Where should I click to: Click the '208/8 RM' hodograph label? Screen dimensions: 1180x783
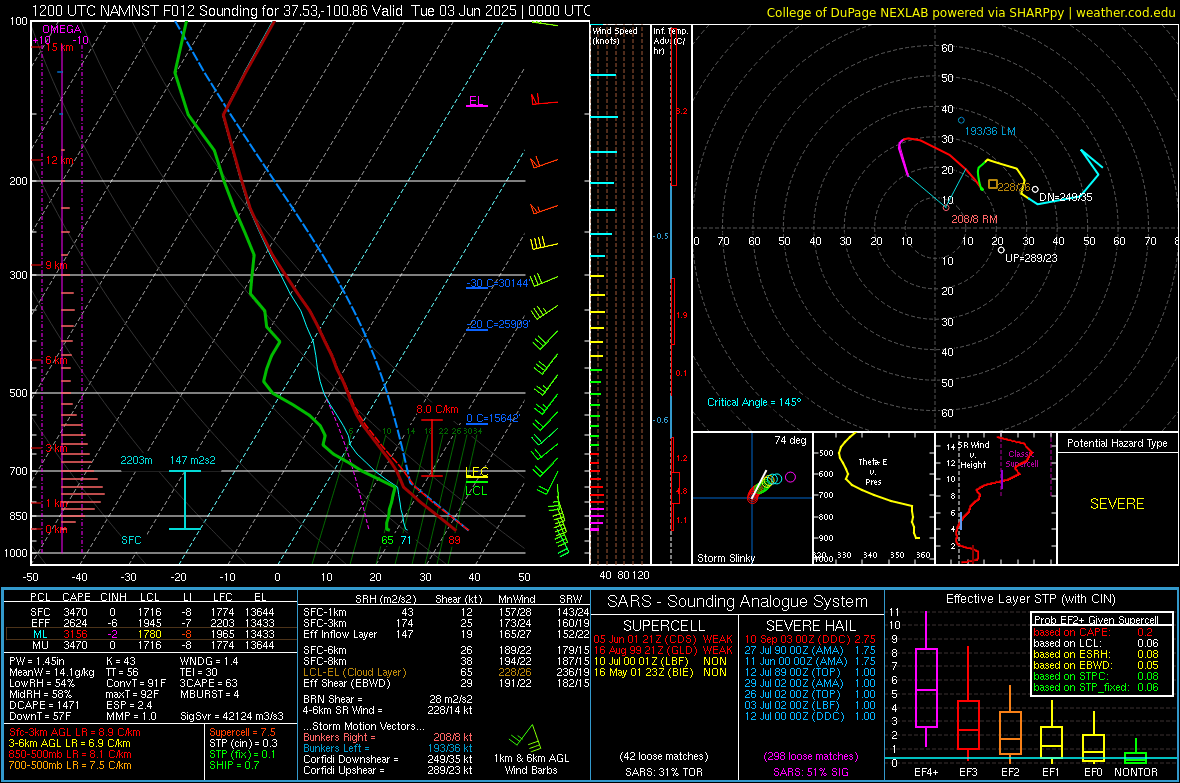point(974,219)
